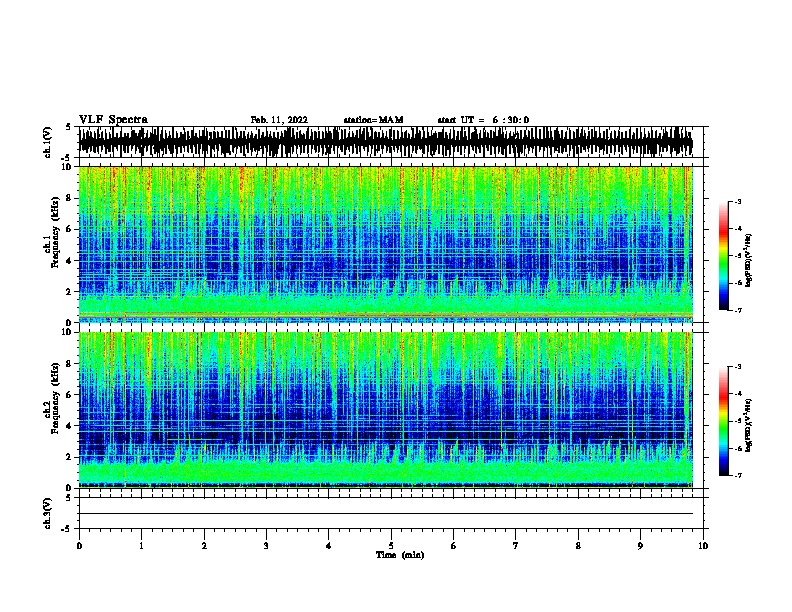Click the "6" kHz tick on ch.2 spectrogram
The height and width of the screenshot is (612, 792).
pyautogui.click(x=69, y=395)
